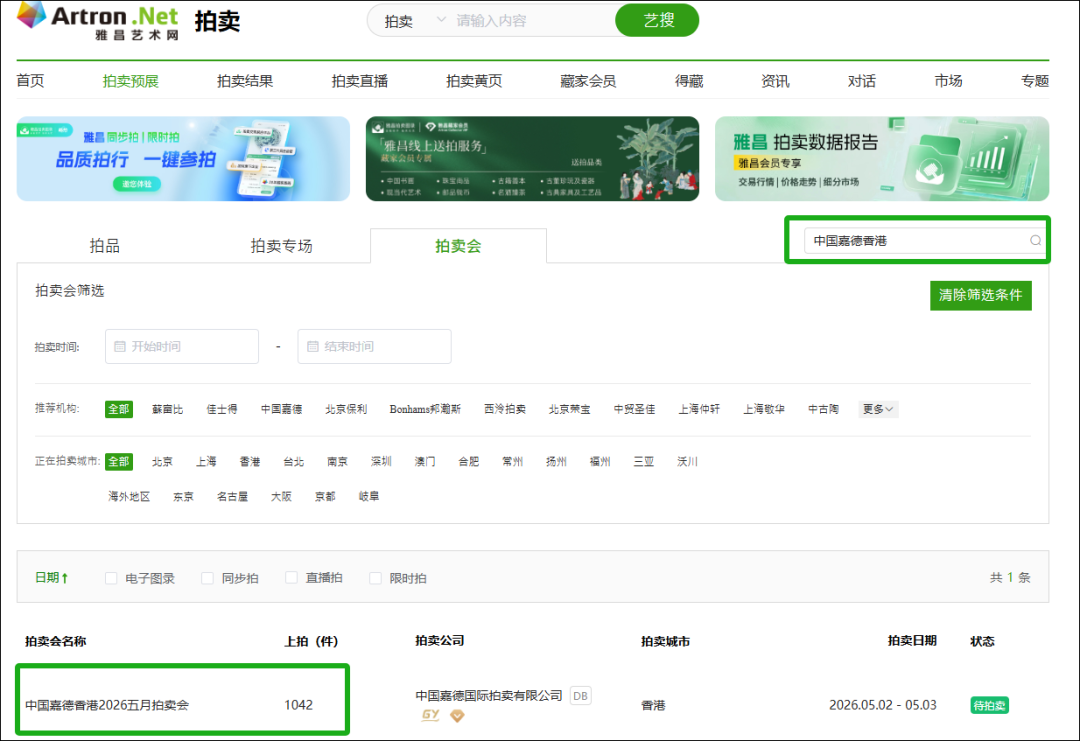Click the magnifier icon in the 中国嘉德香港 search box

[1035, 240]
